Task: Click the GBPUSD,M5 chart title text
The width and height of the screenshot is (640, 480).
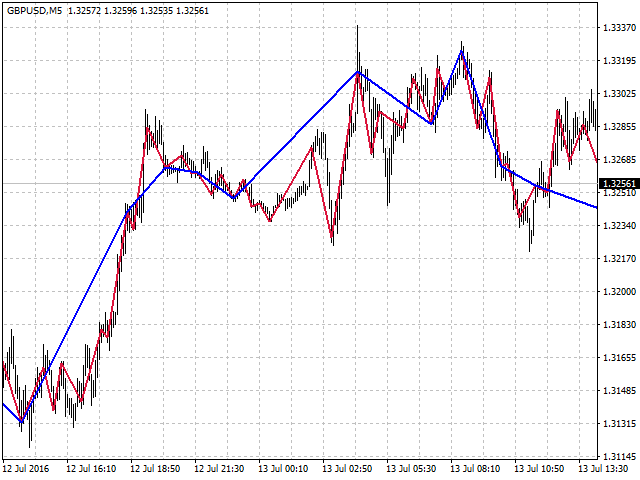Action: [x=35, y=11]
